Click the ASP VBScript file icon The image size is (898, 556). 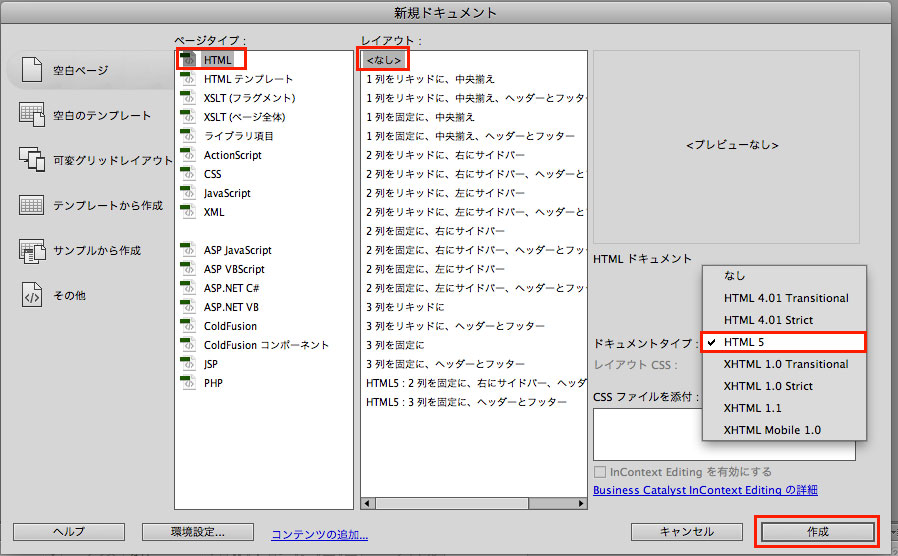tap(188, 268)
